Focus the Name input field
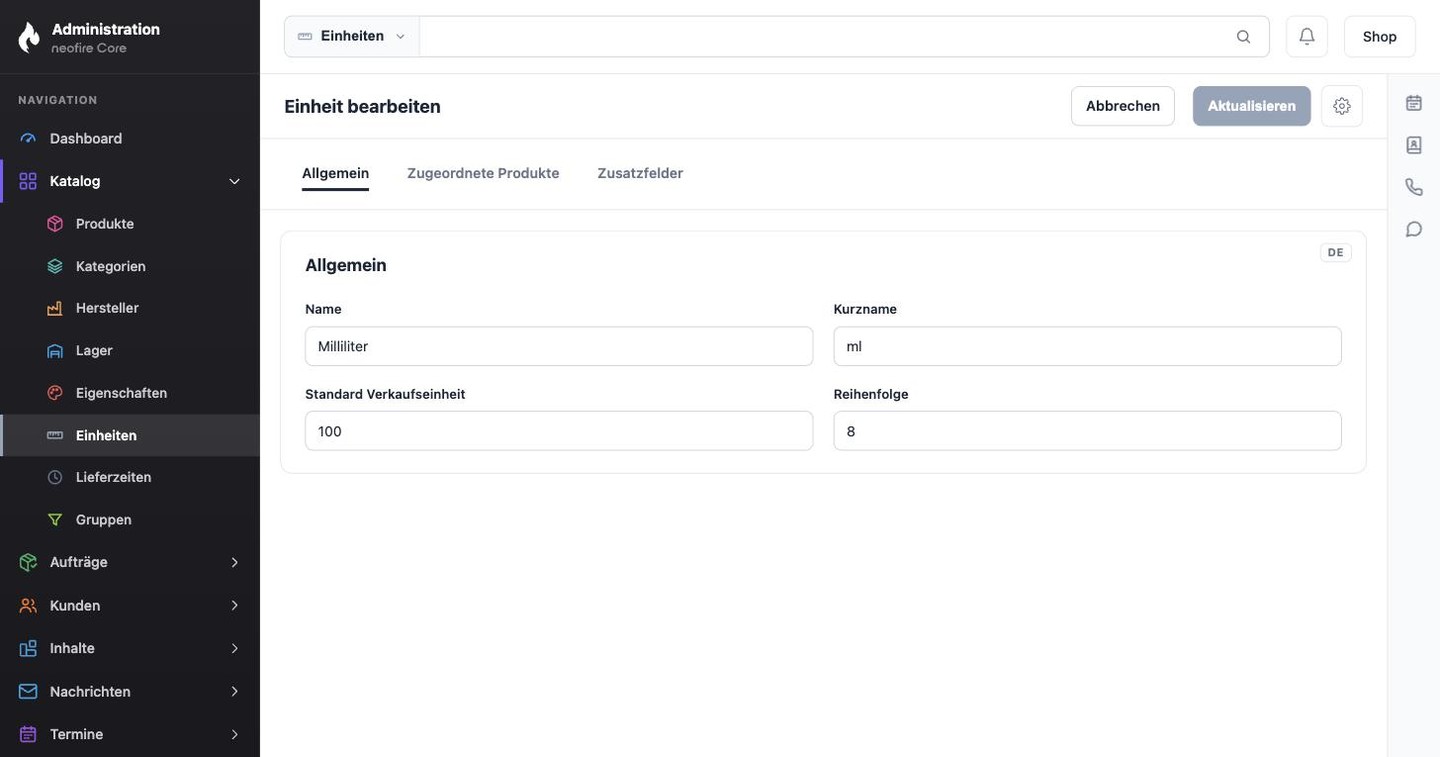The height and width of the screenshot is (757, 1440). point(559,346)
